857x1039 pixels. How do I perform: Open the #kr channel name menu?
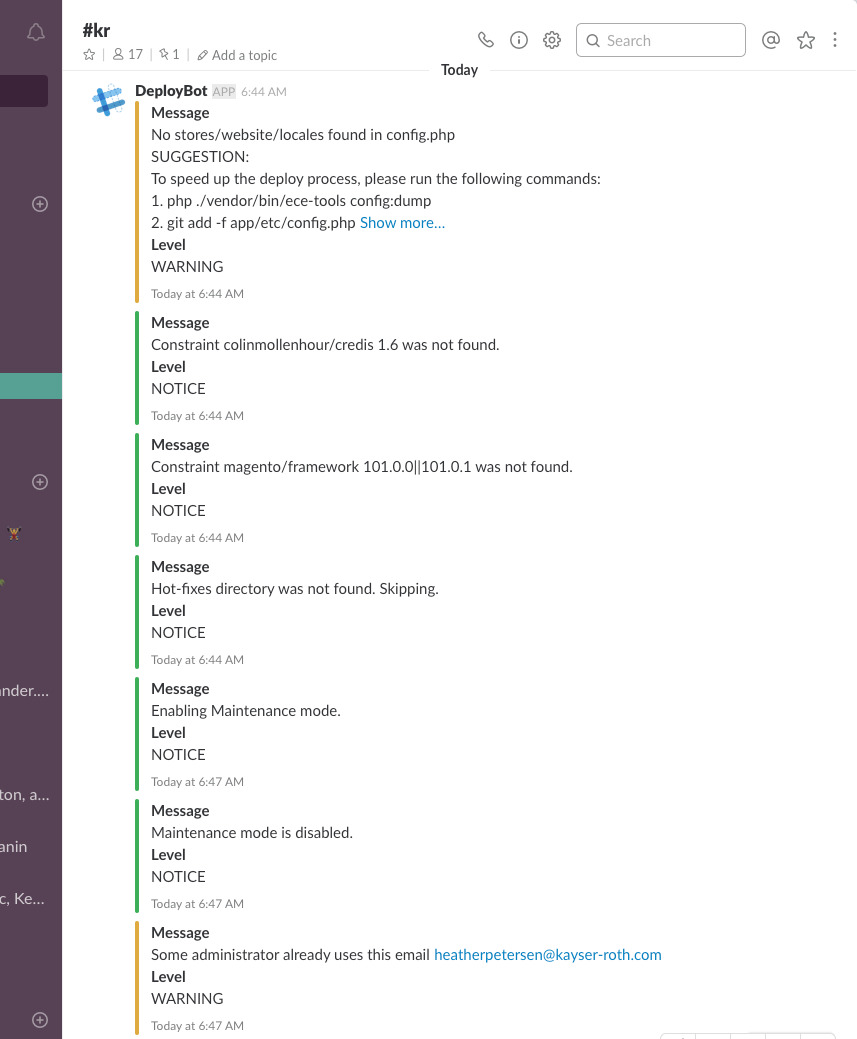pyautogui.click(x=96, y=30)
